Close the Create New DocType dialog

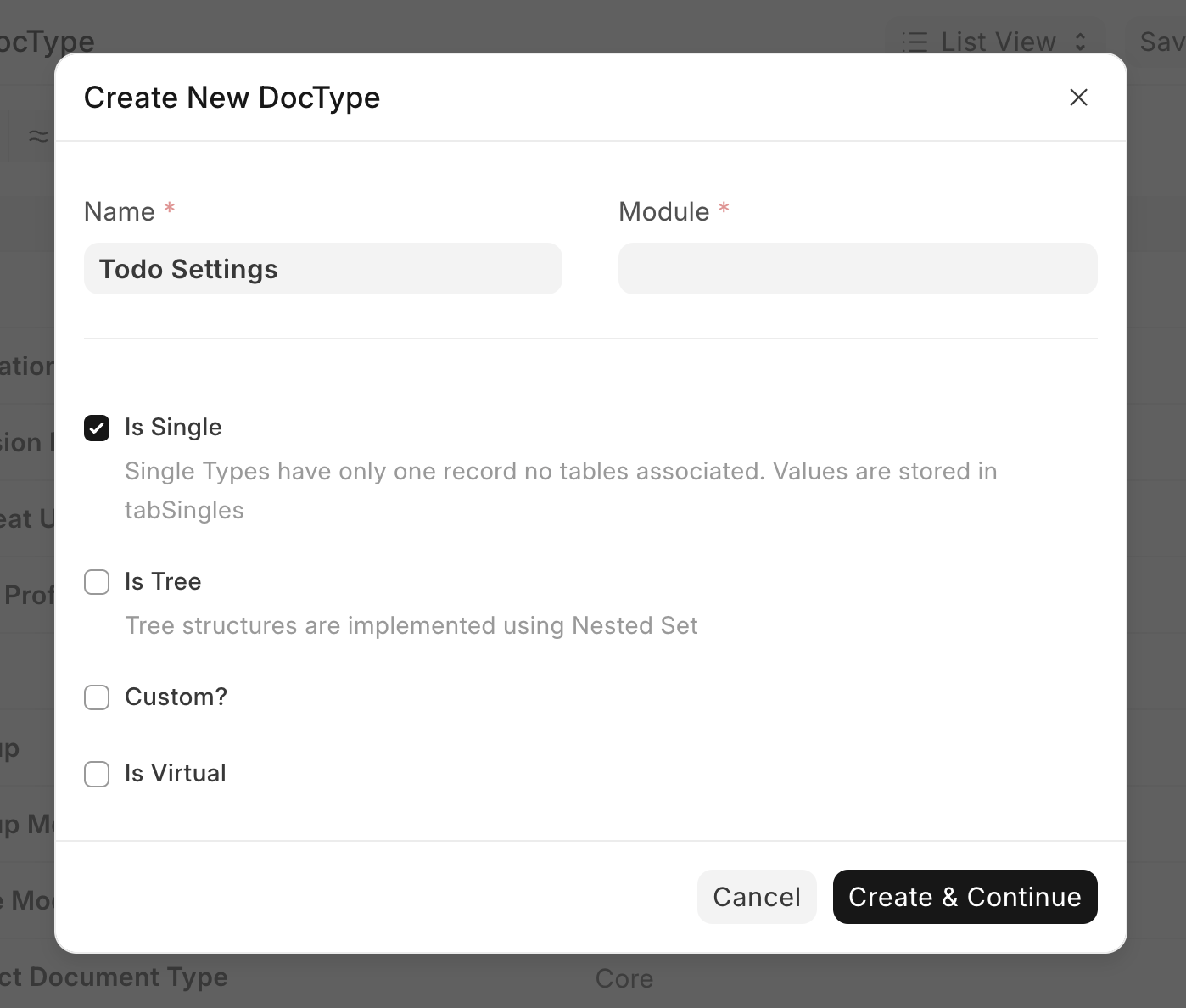[1078, 98]
